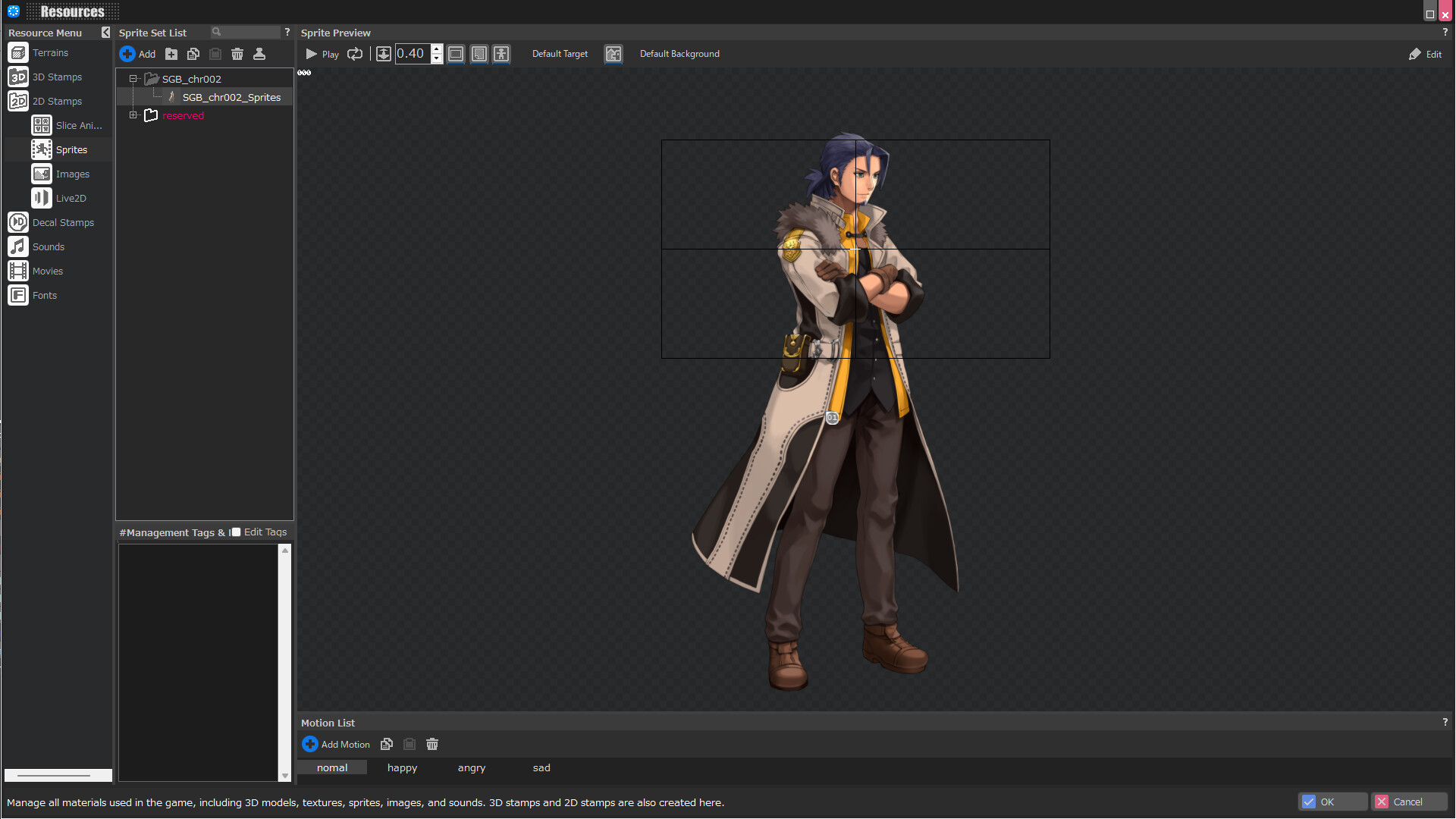Viewport: 1456px width, 819px height.
Task: Open help for Motion List
Action: (x=1445, y=722)
